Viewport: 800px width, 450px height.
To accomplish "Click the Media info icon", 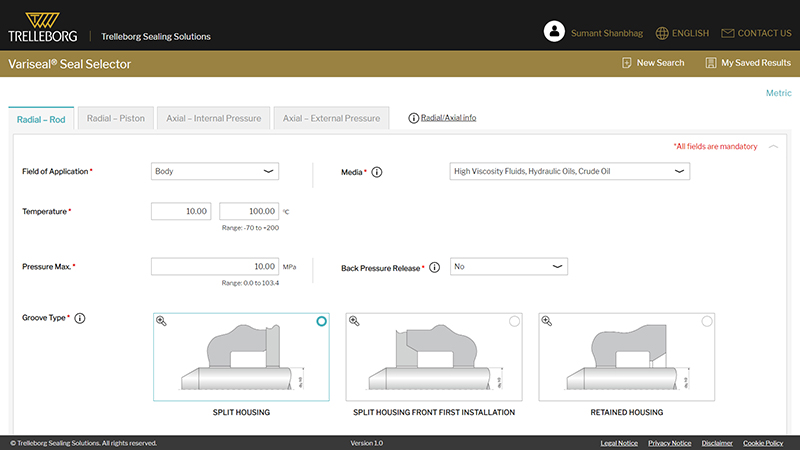I will [377, 172].
